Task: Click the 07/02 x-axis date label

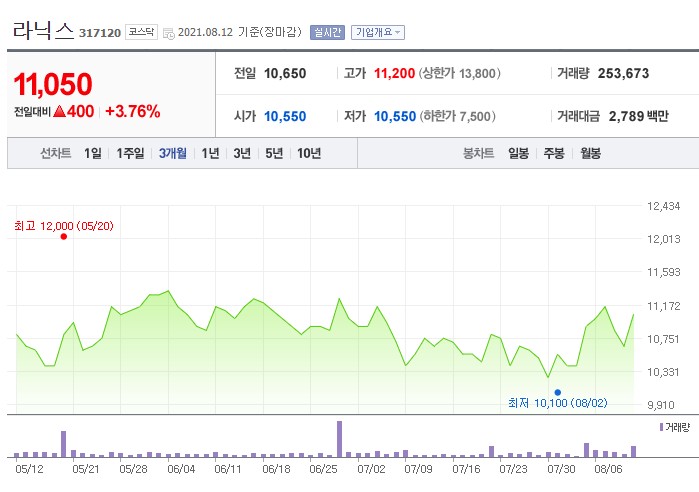Action: click(371, 469)
